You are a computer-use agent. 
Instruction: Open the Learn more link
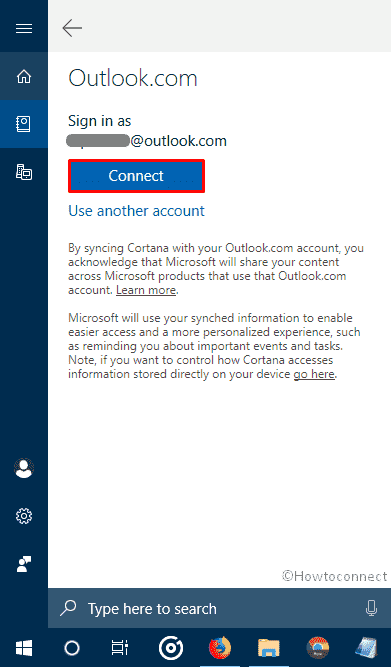coord(146,290)
